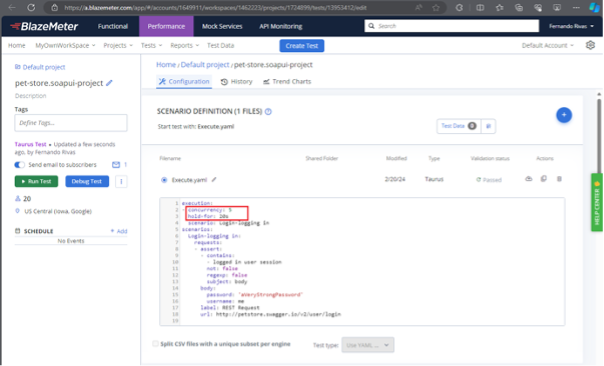The height and width of the screenshot is (366, 604).
Task: Delete Execute.yaml with the trash icon
Action: pyautogui.click(x=559, y=179)
